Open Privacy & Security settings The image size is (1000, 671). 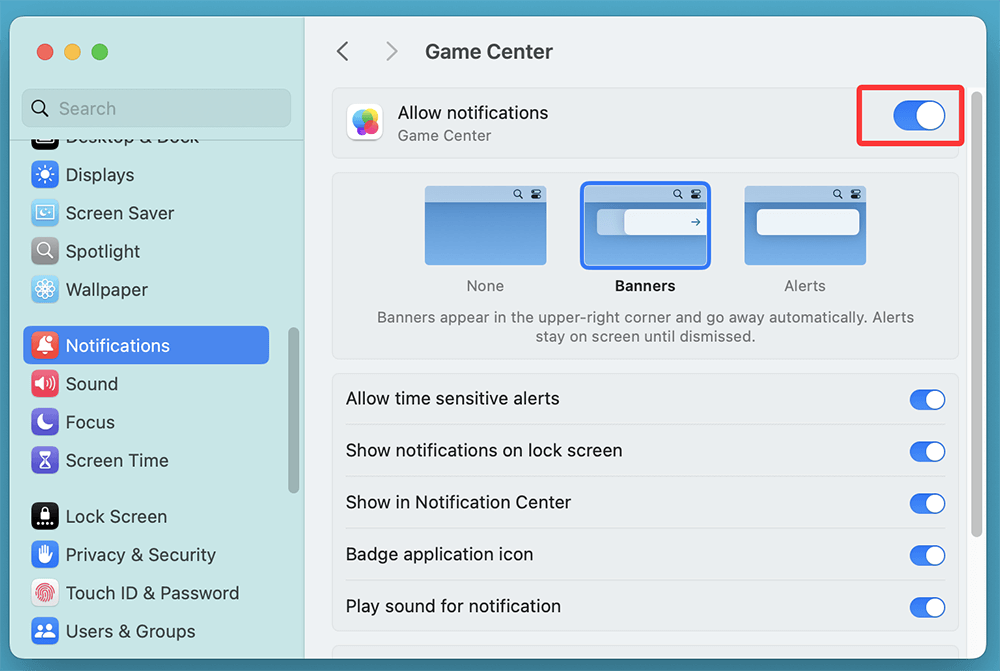pyautogui.click(x=44, y=555)
